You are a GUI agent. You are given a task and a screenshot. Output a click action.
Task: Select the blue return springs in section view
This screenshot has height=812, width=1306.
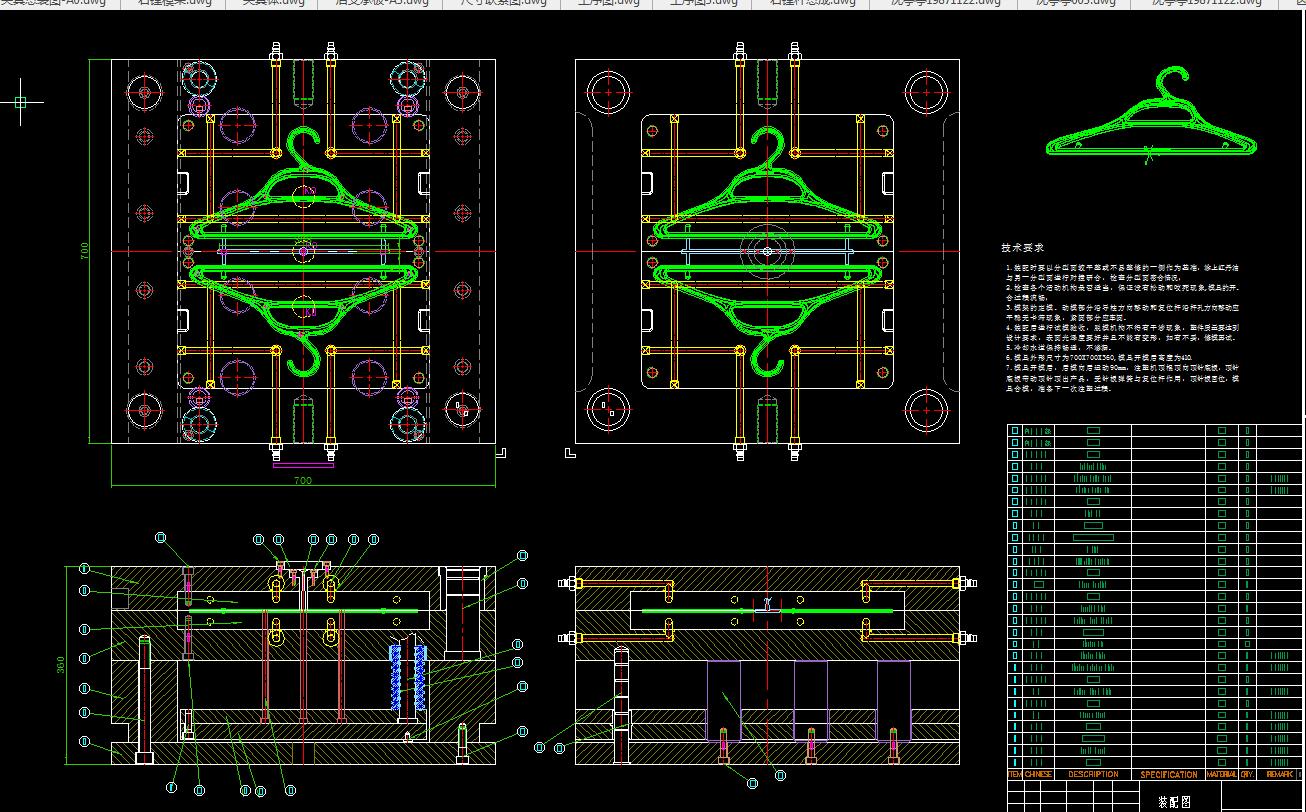tap(407, 677)
